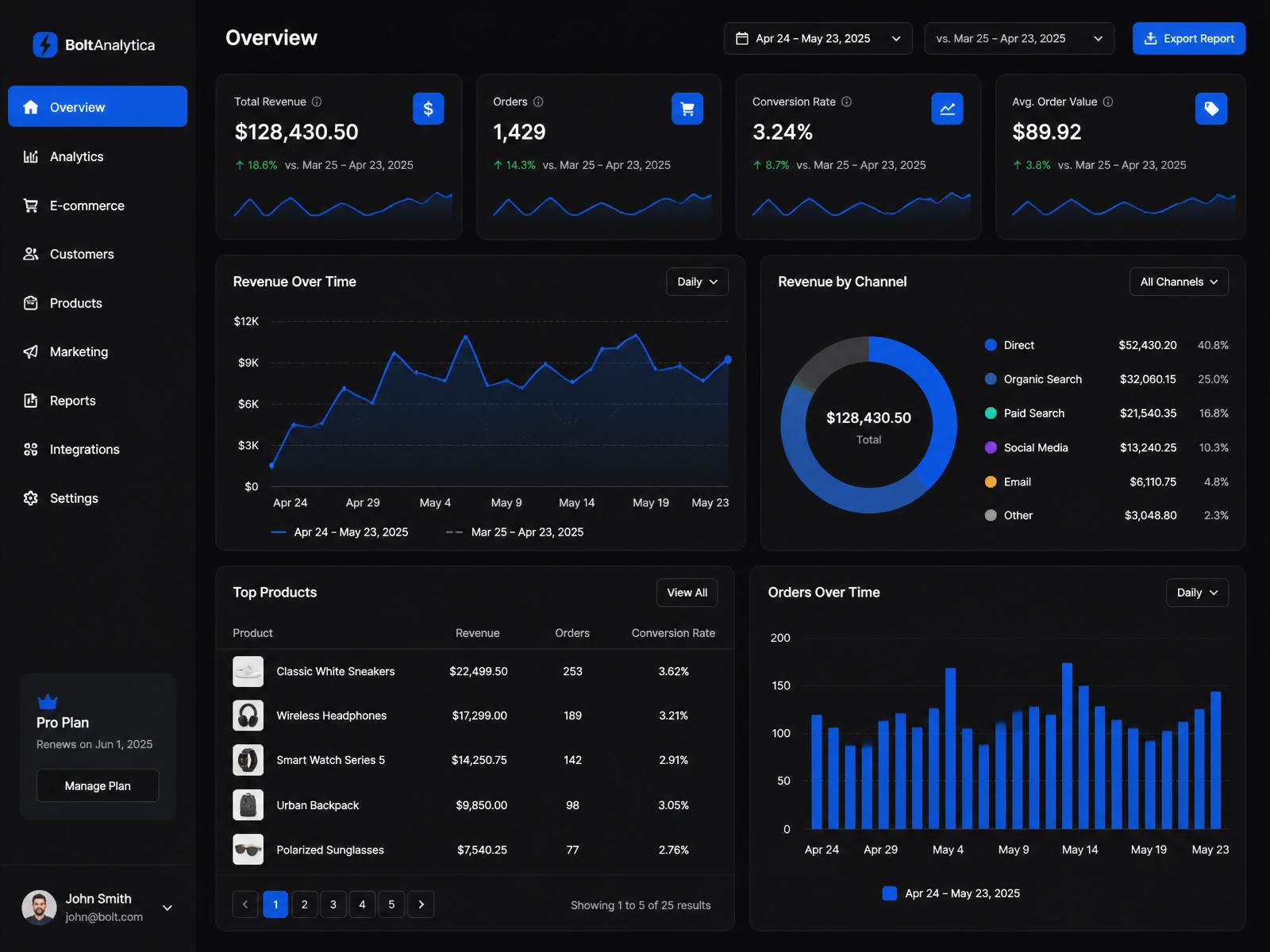This screenshot has width=1270, height=952.
Task: Click the Classic White Sneakers product thumbnail
Action: 248,671
